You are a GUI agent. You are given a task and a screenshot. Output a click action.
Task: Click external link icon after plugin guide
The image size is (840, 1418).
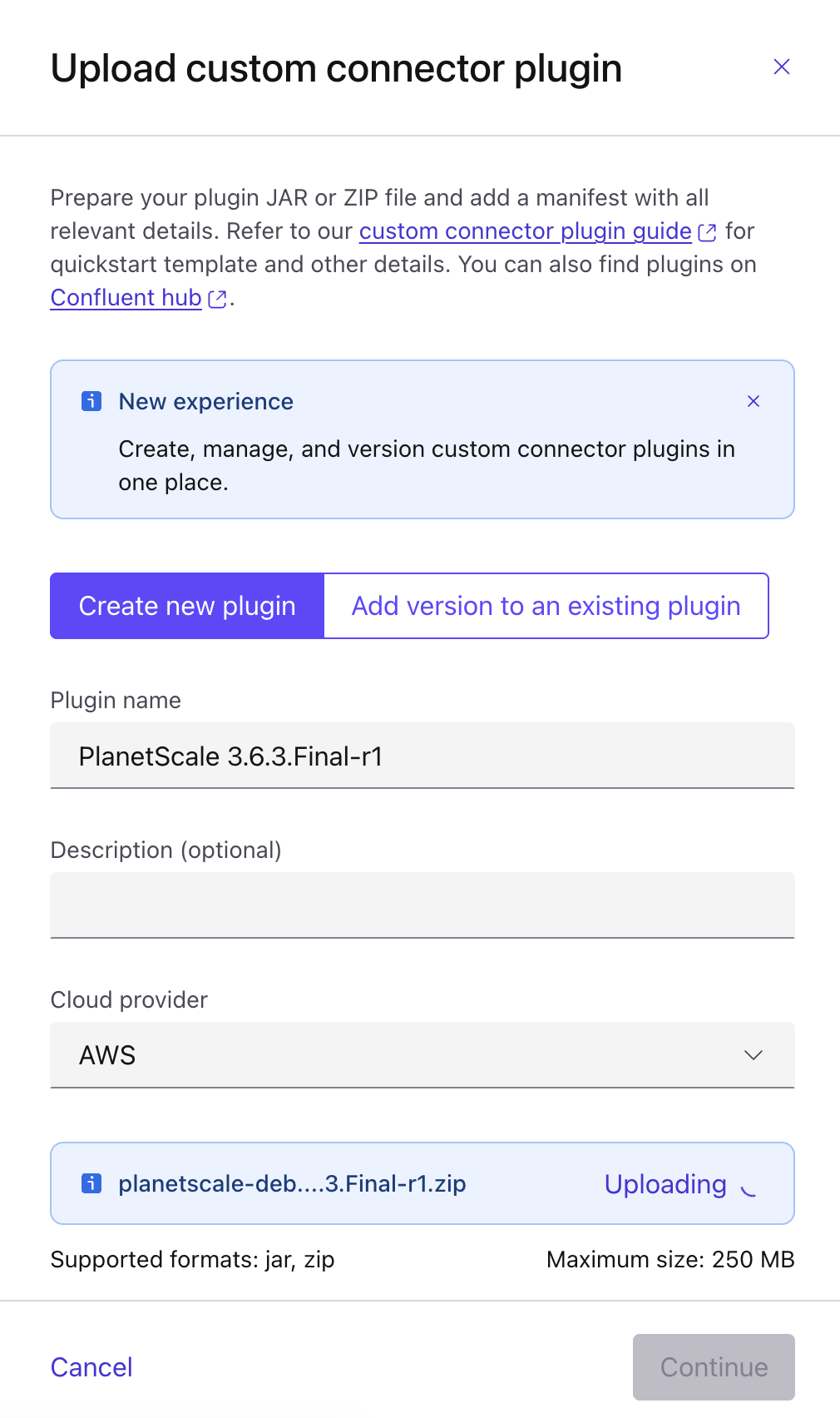coord(707,232)
